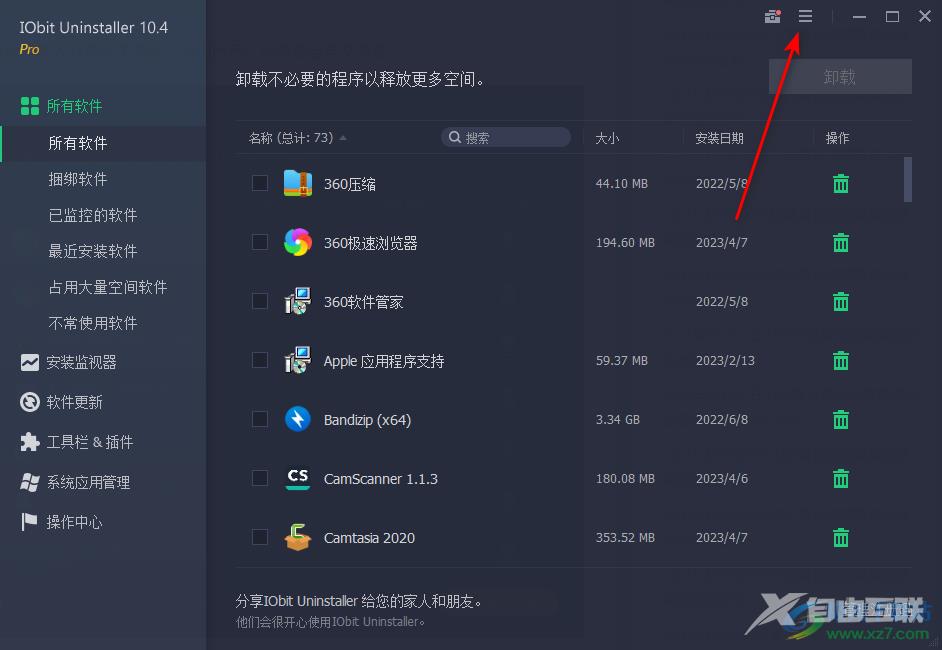Select the 360极速浏览器 name text
942x650 pixels.
click(370, 243)
